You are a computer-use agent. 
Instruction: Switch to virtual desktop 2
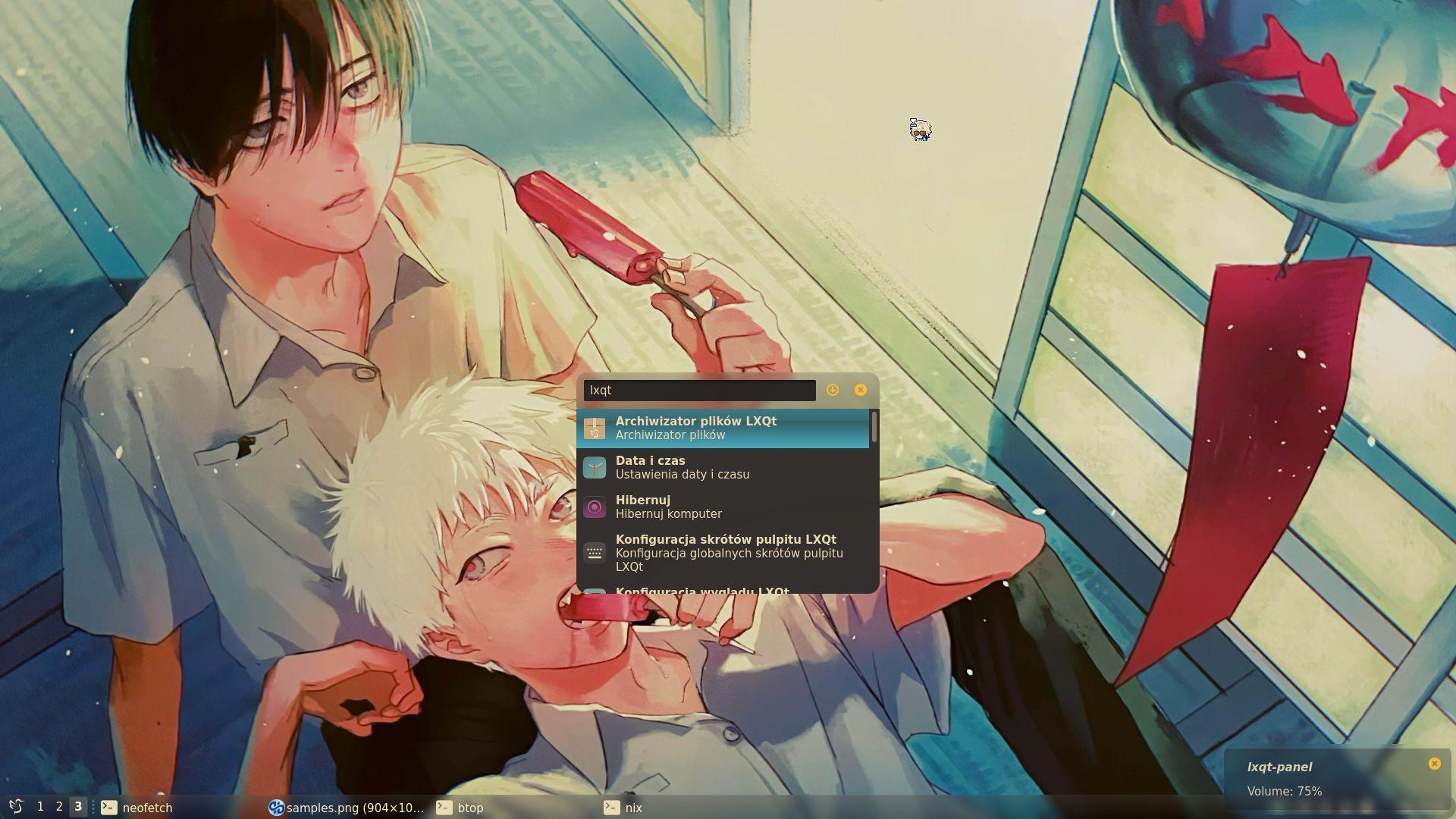(x=59, y=807)
